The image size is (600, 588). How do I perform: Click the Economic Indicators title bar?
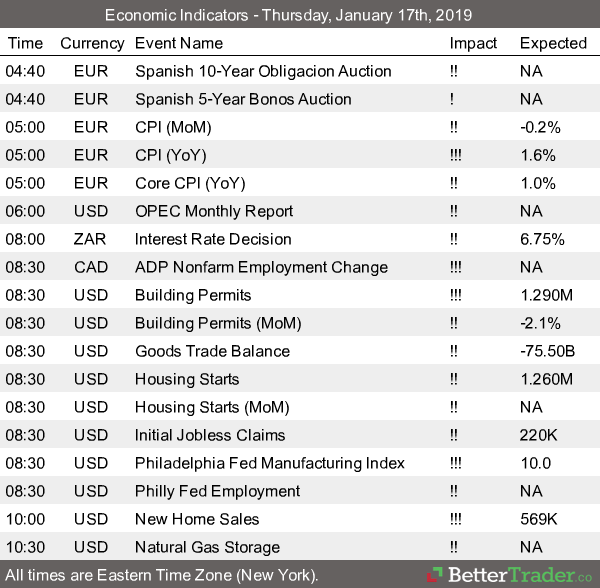coord(300,15)
